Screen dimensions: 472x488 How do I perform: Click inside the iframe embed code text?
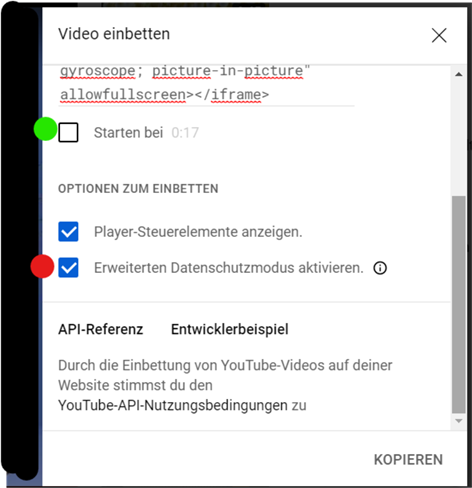point(206,83)
